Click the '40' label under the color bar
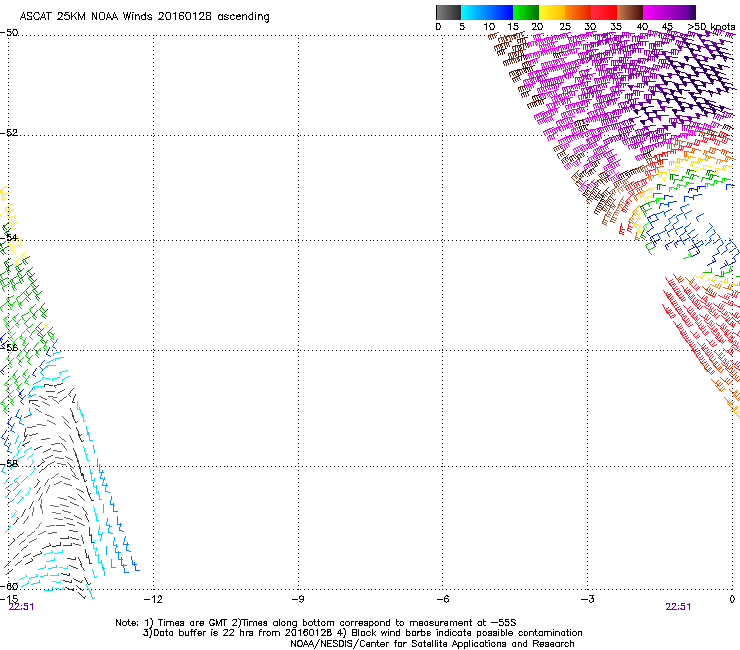Viewport: 740px width, 650px height. 642,27
